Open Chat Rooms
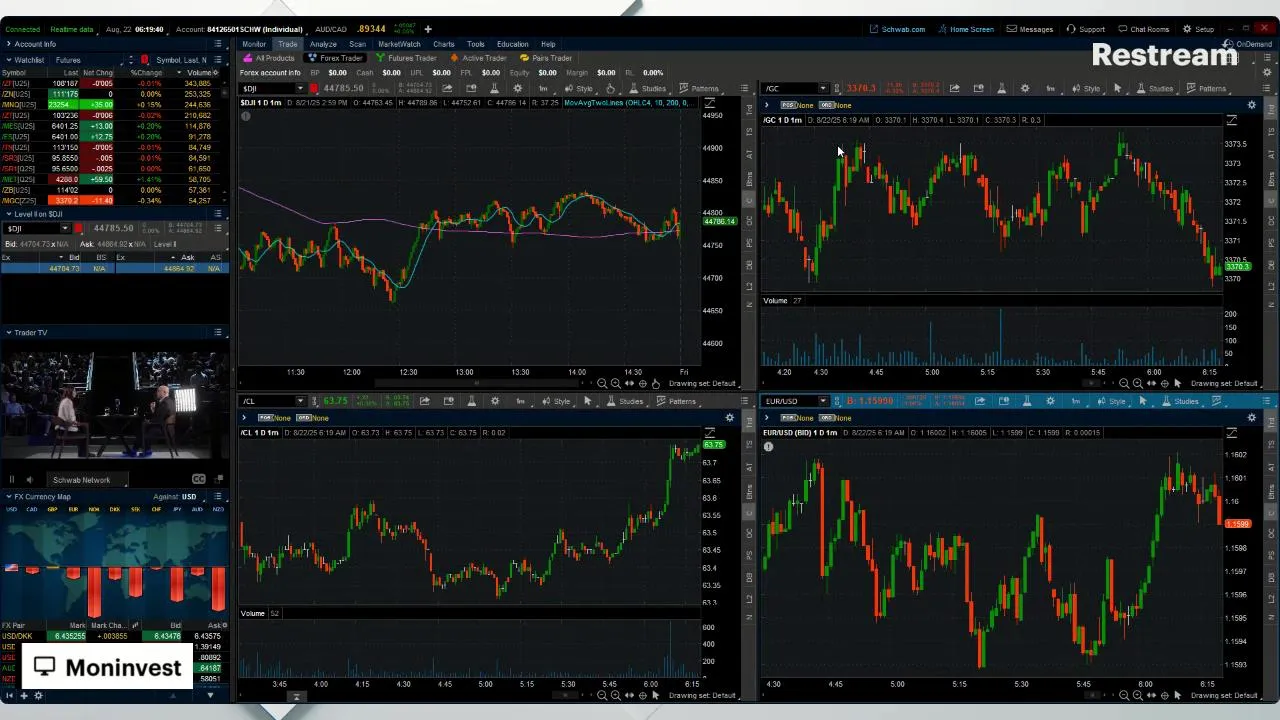 (1143, 29)
